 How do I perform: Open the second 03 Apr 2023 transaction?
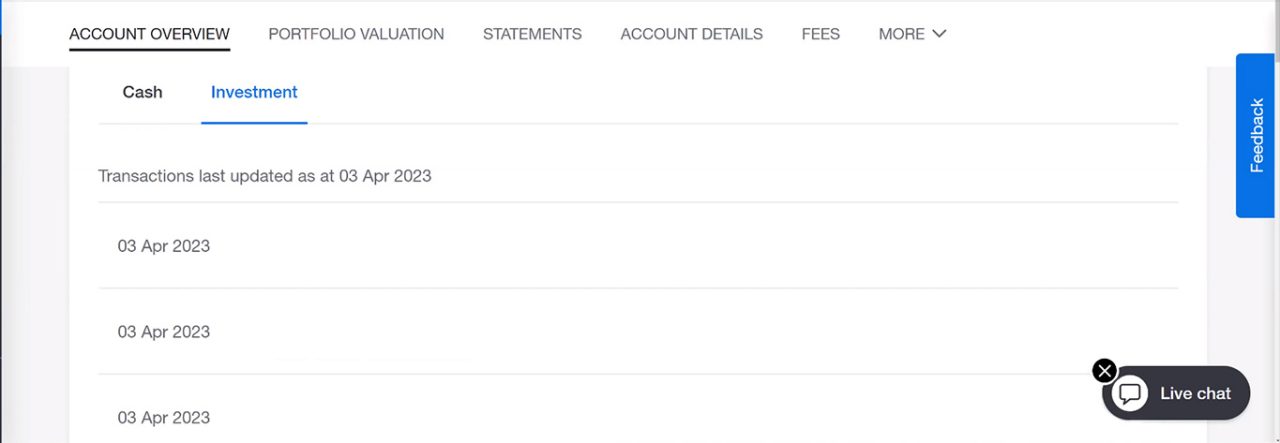pyautogui.click(x=638, y=332)
